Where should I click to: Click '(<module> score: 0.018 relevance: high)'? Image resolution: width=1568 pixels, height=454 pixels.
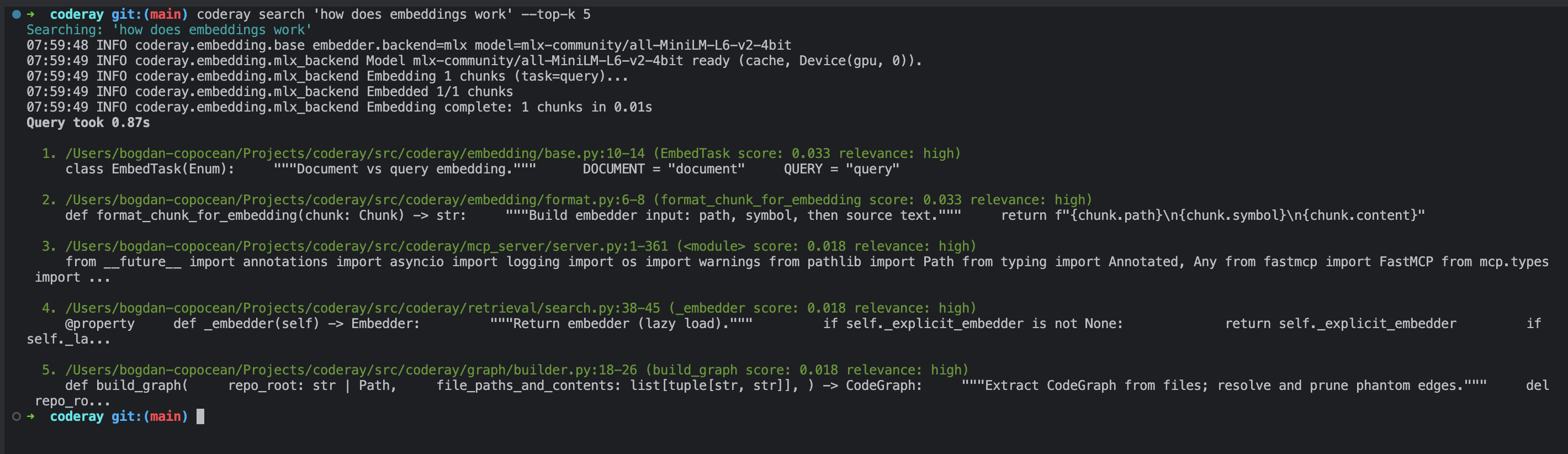826,246
